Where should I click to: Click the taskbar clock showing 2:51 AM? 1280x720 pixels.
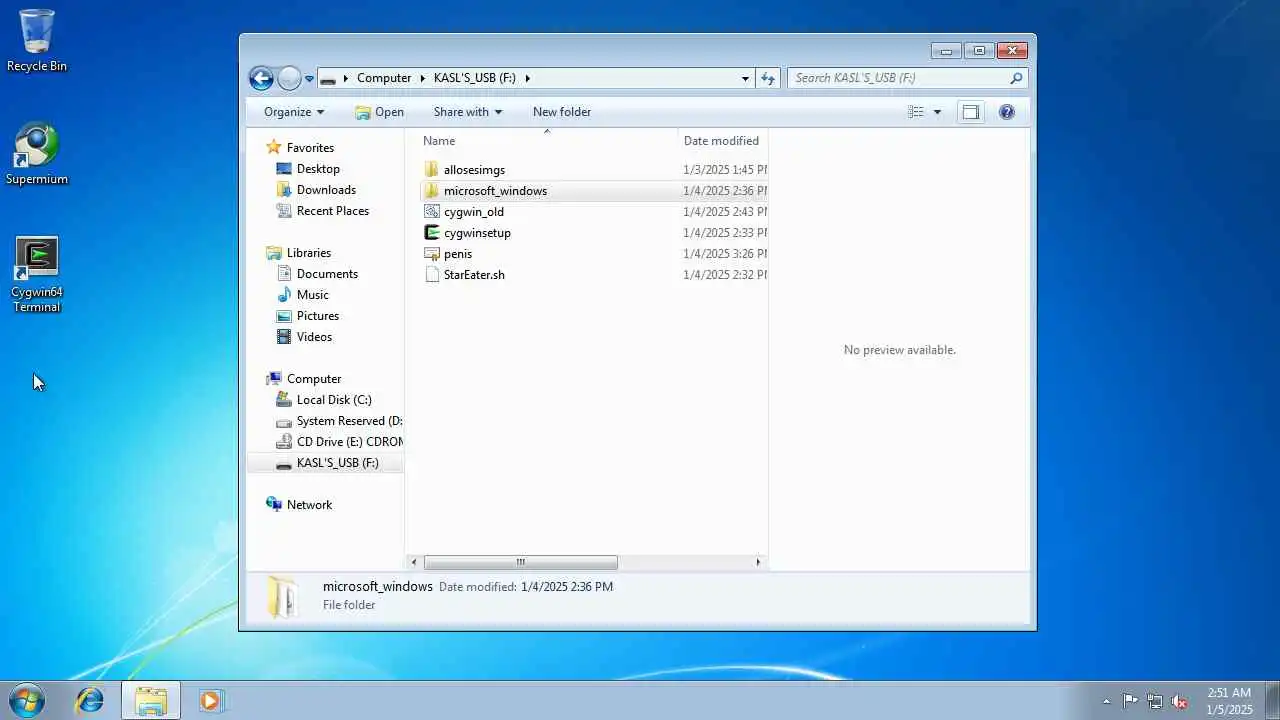click(1229, 701)
